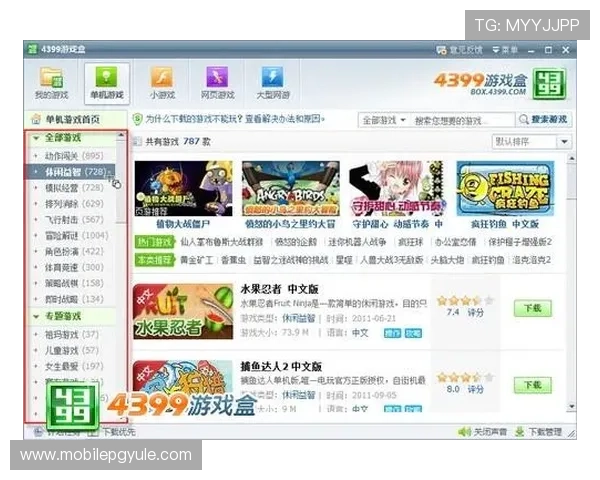Click the star rating for 捕鱼达人2
Image resolution: width=600 pixels, height=480 pixels.
click(x=465, y=378)
